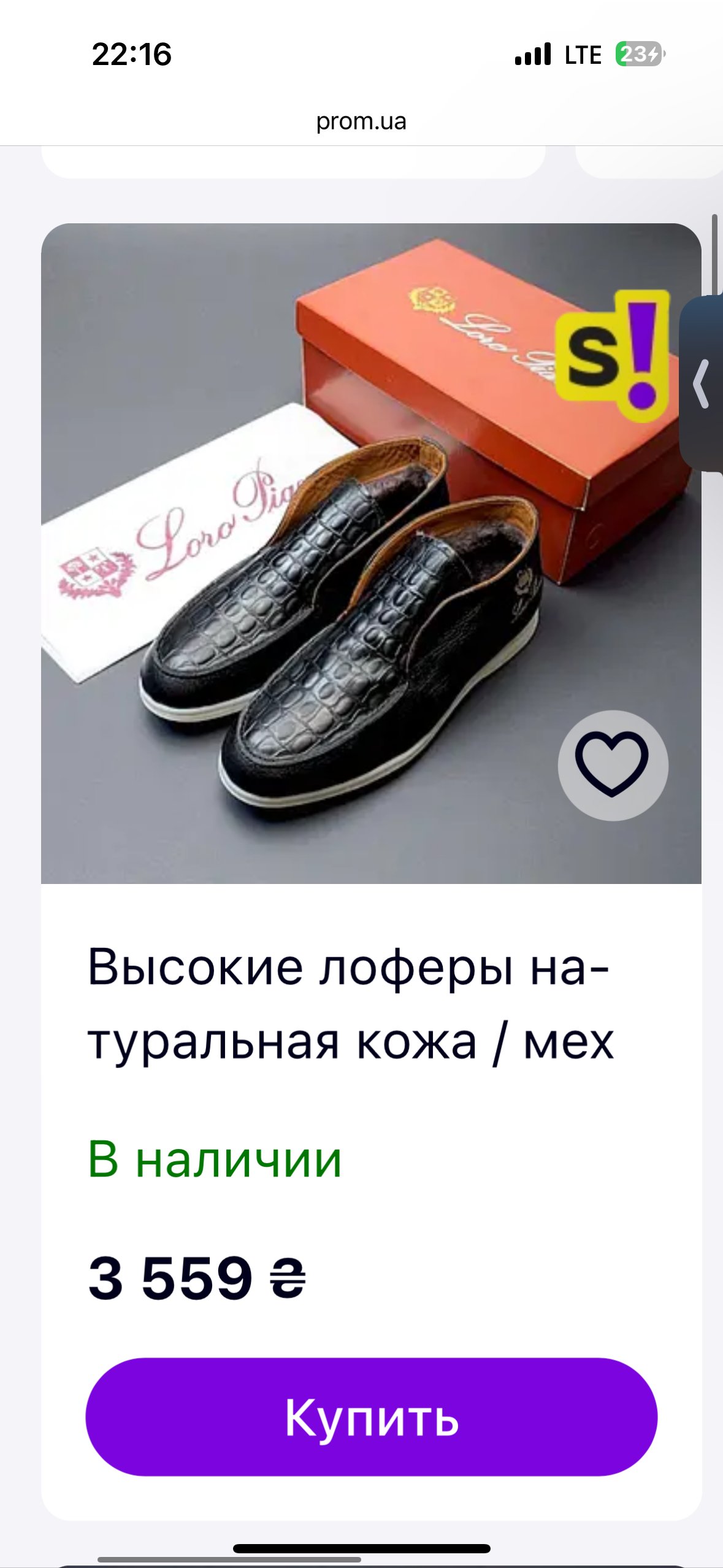Screen dimensions: 723x1568
Task: Open the side panel chevron handle
Action: [703, 384]
